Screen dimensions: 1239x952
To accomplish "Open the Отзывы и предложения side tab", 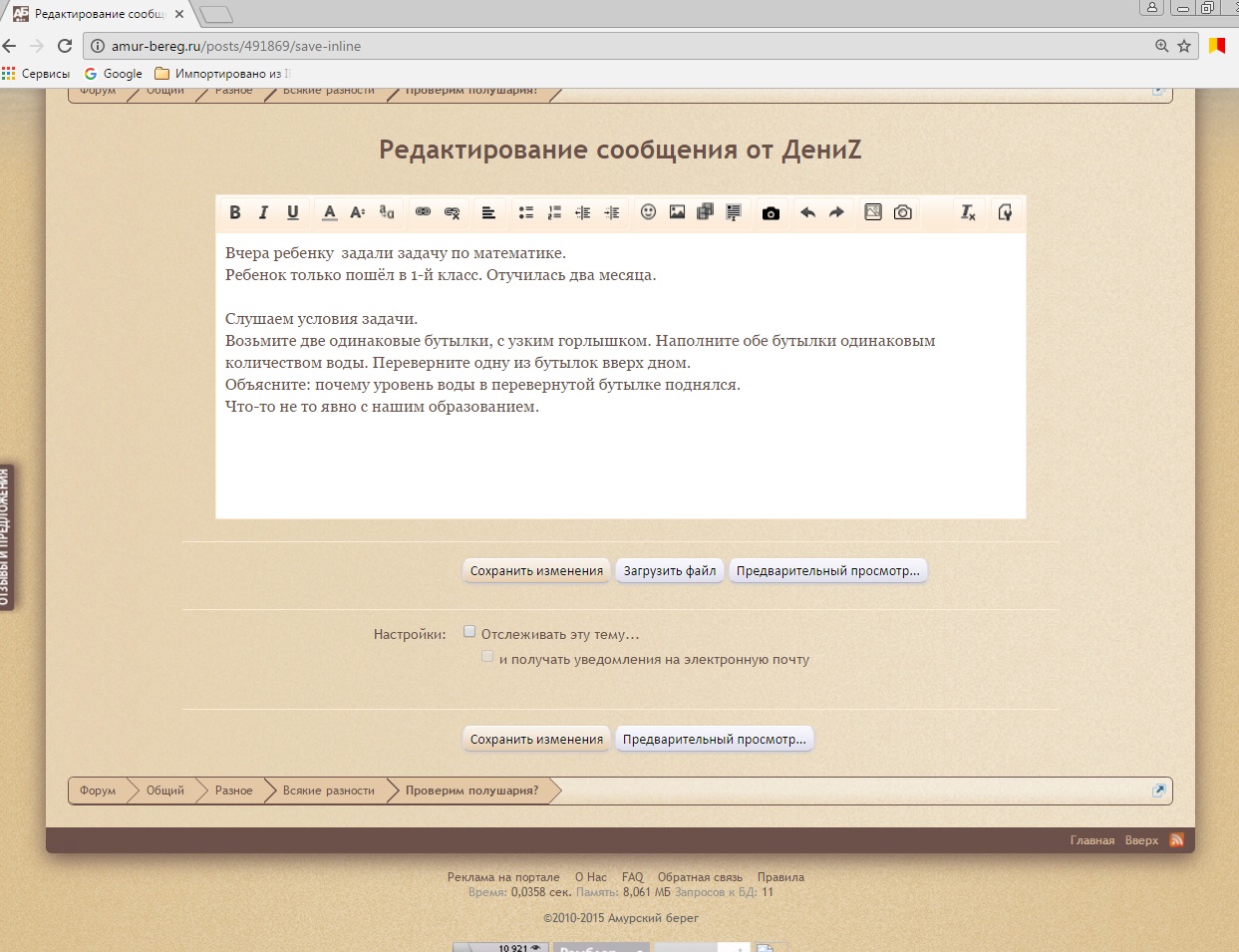I will (6, 536).
